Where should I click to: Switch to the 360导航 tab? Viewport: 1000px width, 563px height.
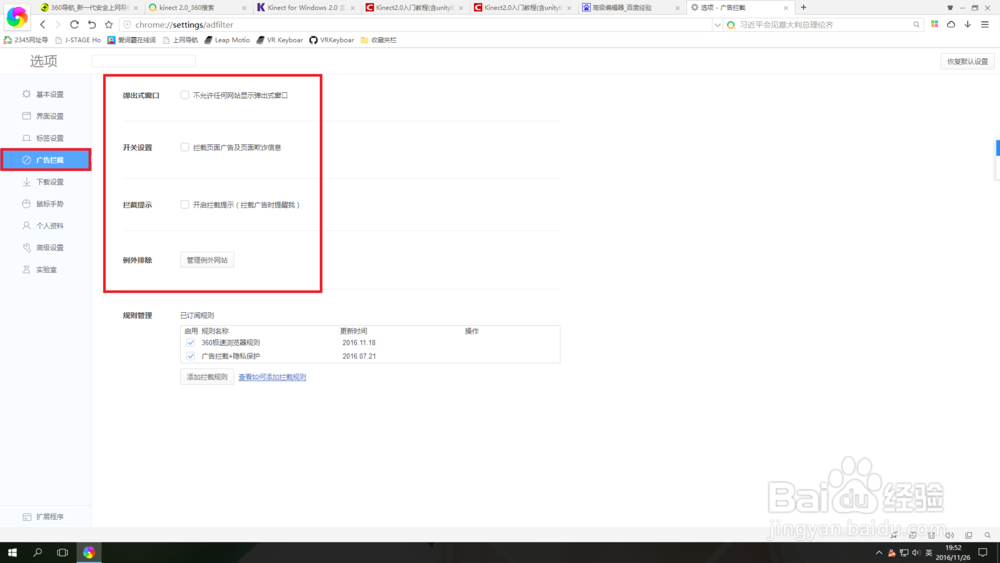(88, 8)
